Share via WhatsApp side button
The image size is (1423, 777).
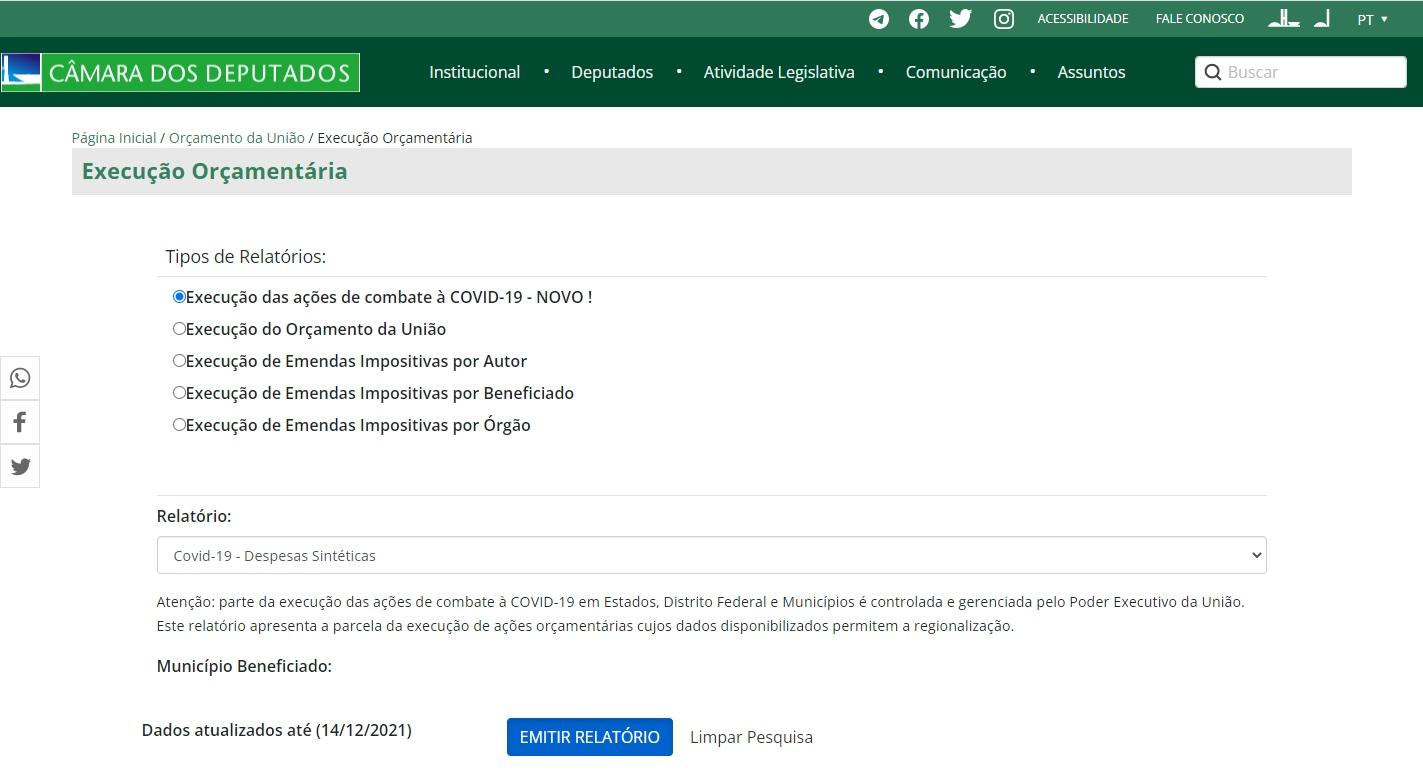coord(20,378)
